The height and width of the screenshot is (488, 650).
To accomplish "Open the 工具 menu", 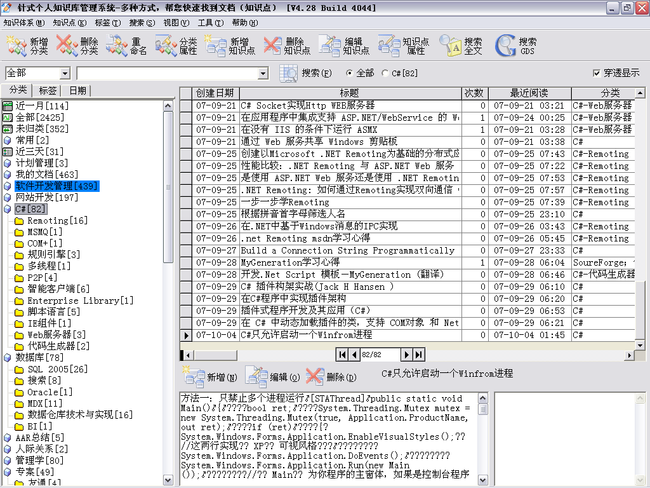I will [x=210, y=23].
